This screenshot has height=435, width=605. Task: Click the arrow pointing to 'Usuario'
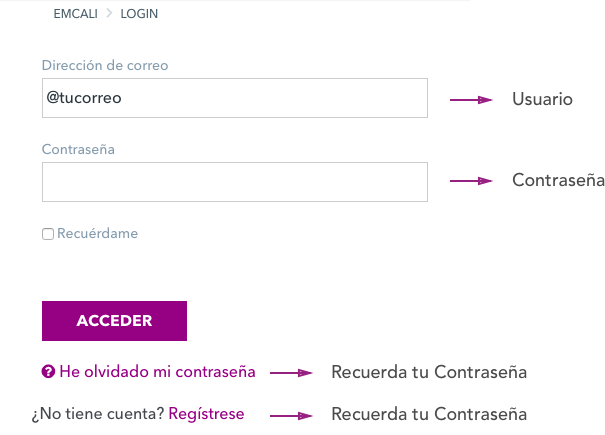(x=472, y=100)
